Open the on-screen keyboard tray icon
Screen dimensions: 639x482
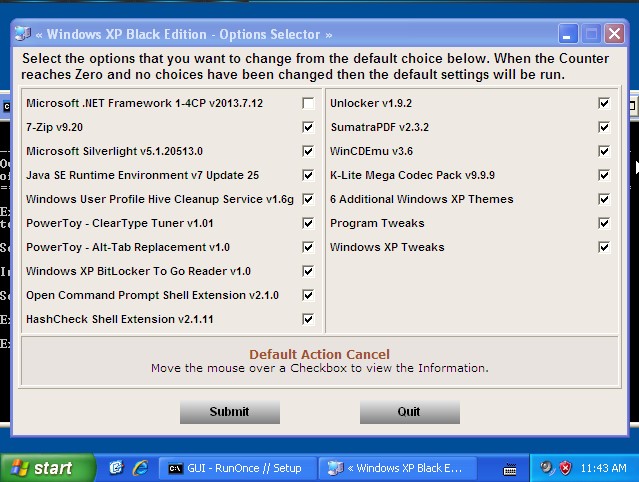pos(509,469)
